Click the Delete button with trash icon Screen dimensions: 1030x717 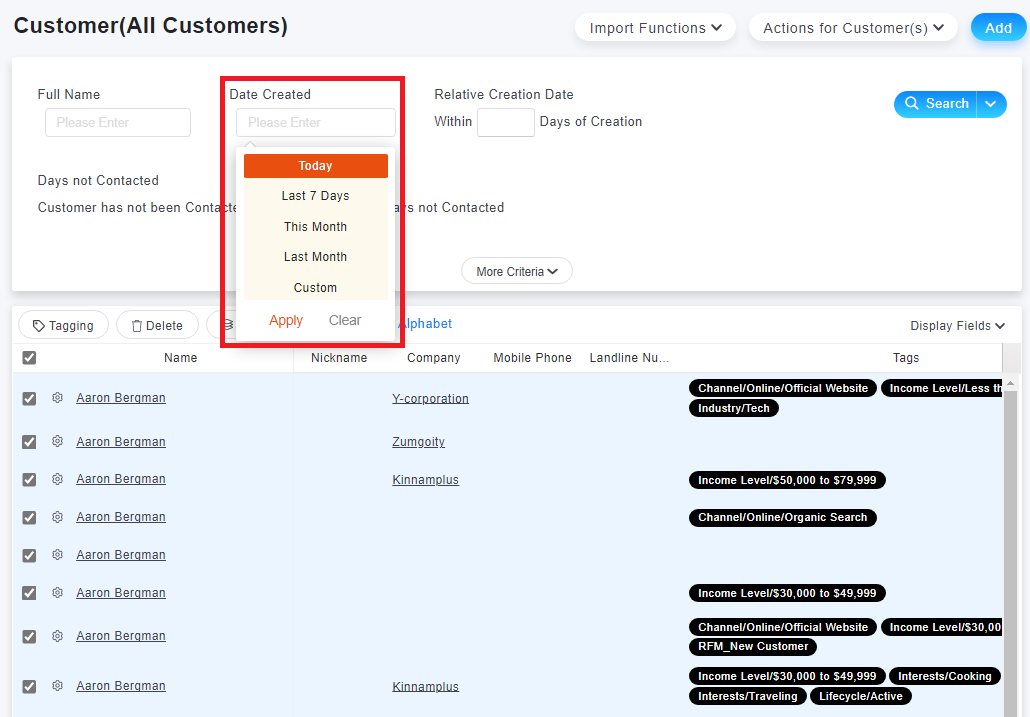(157, 325)
